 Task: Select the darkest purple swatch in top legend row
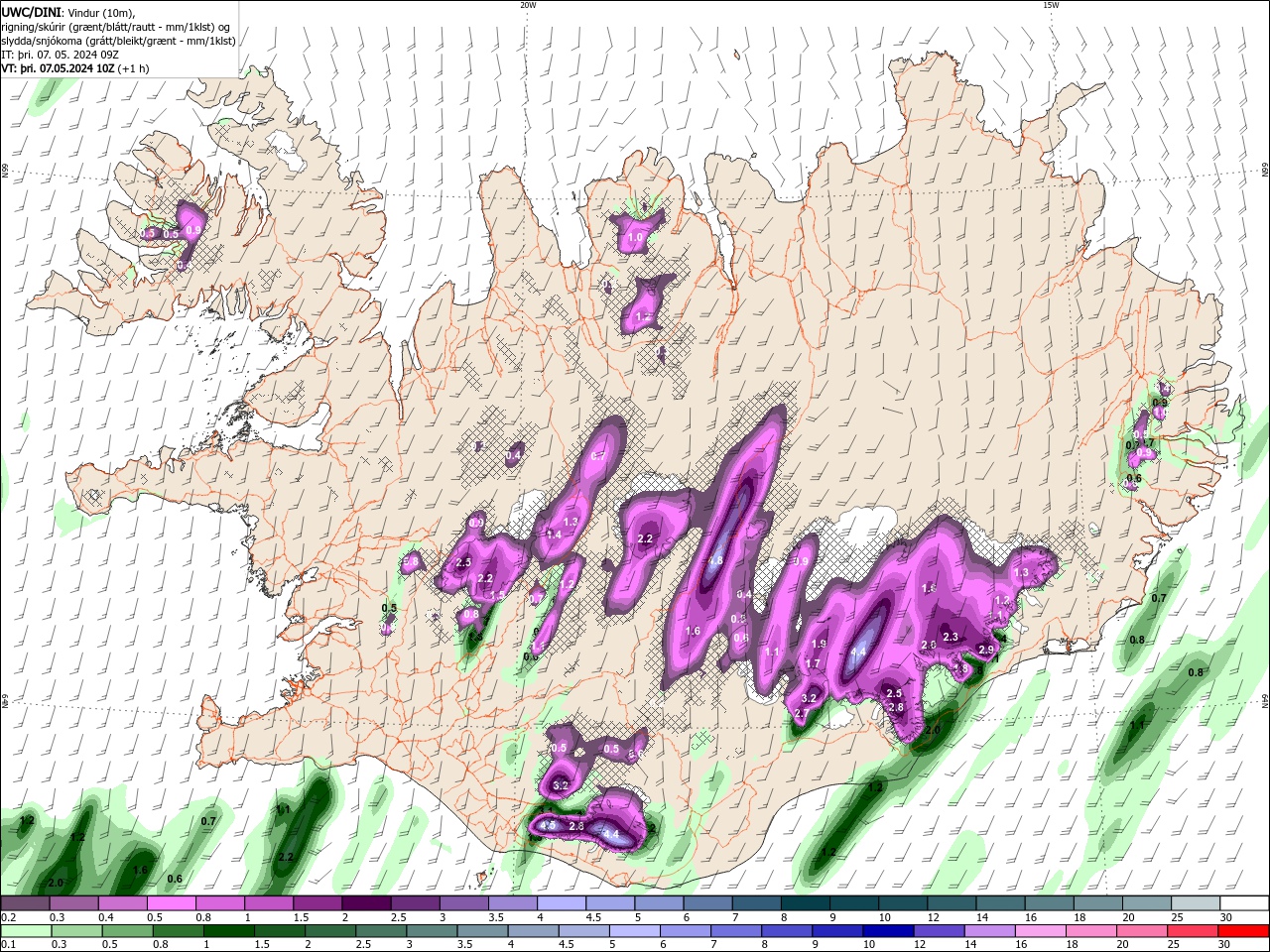tap(366, 902)
